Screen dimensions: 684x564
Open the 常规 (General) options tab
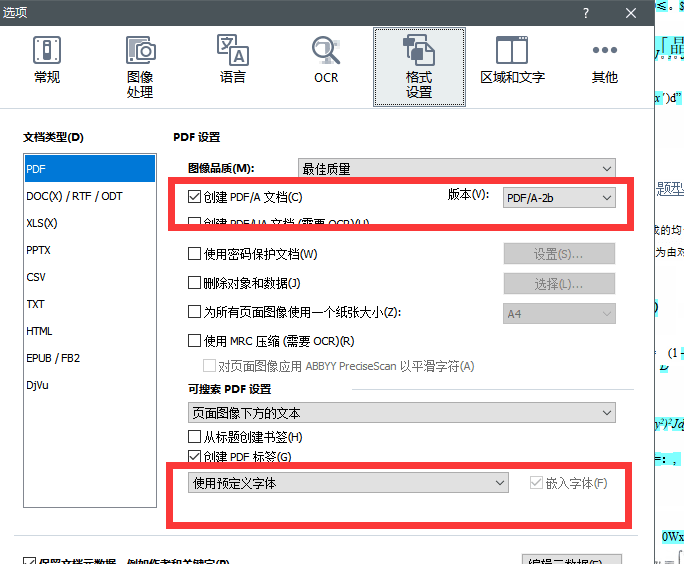coord(47,60)
